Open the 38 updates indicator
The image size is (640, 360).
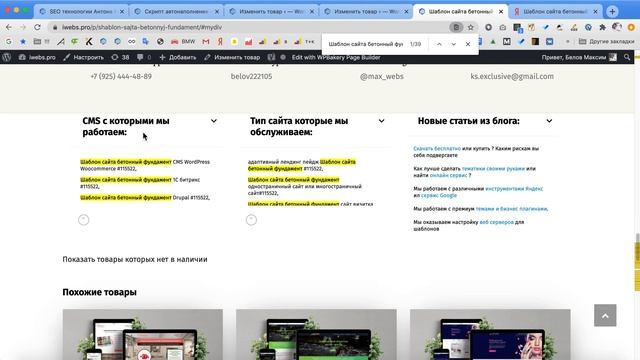point(120,57)
